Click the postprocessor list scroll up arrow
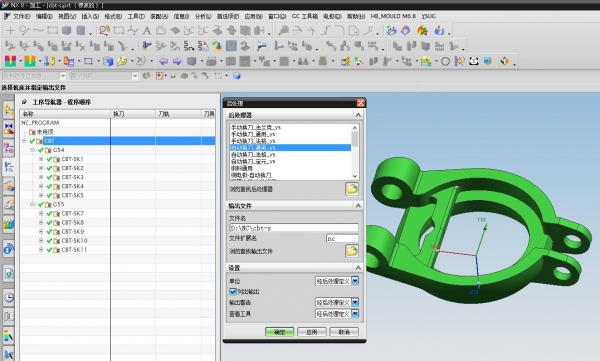The image size is (600, 361). pos(355,127)
